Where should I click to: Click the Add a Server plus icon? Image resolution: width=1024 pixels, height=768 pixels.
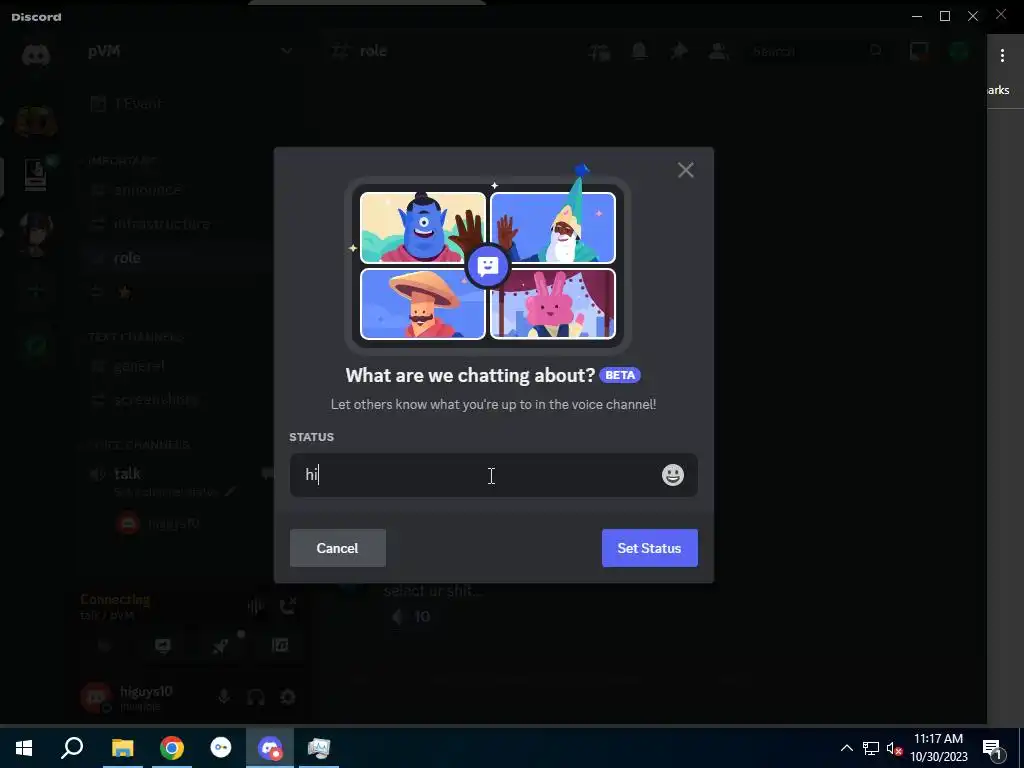pos(36,292)
